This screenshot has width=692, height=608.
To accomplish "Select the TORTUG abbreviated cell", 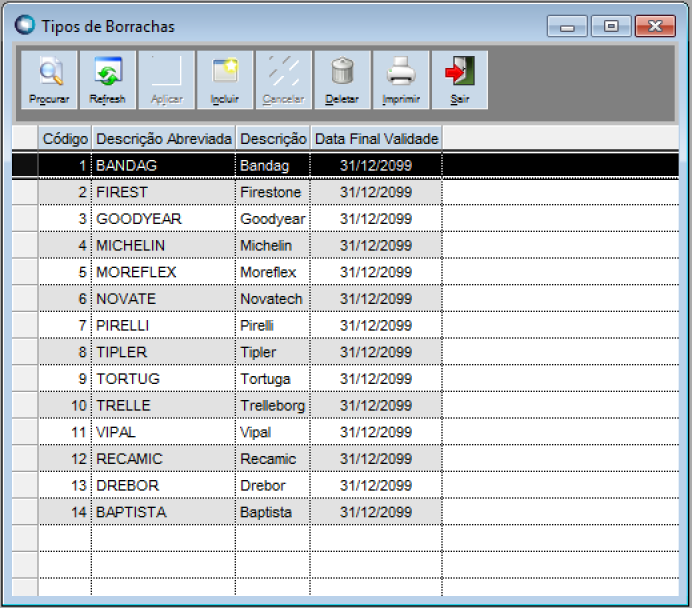I will [163, 379].
